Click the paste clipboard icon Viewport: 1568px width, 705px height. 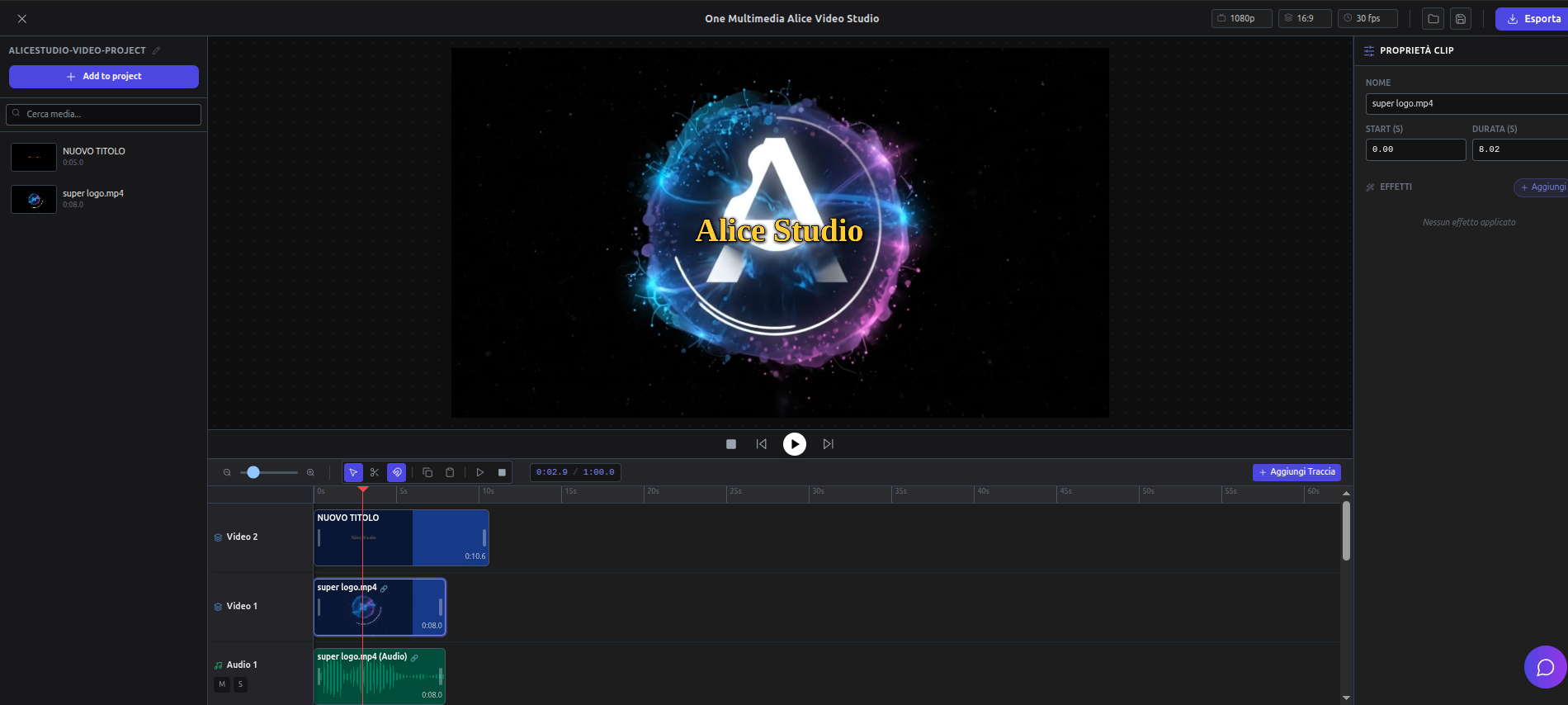pos(450,472)
